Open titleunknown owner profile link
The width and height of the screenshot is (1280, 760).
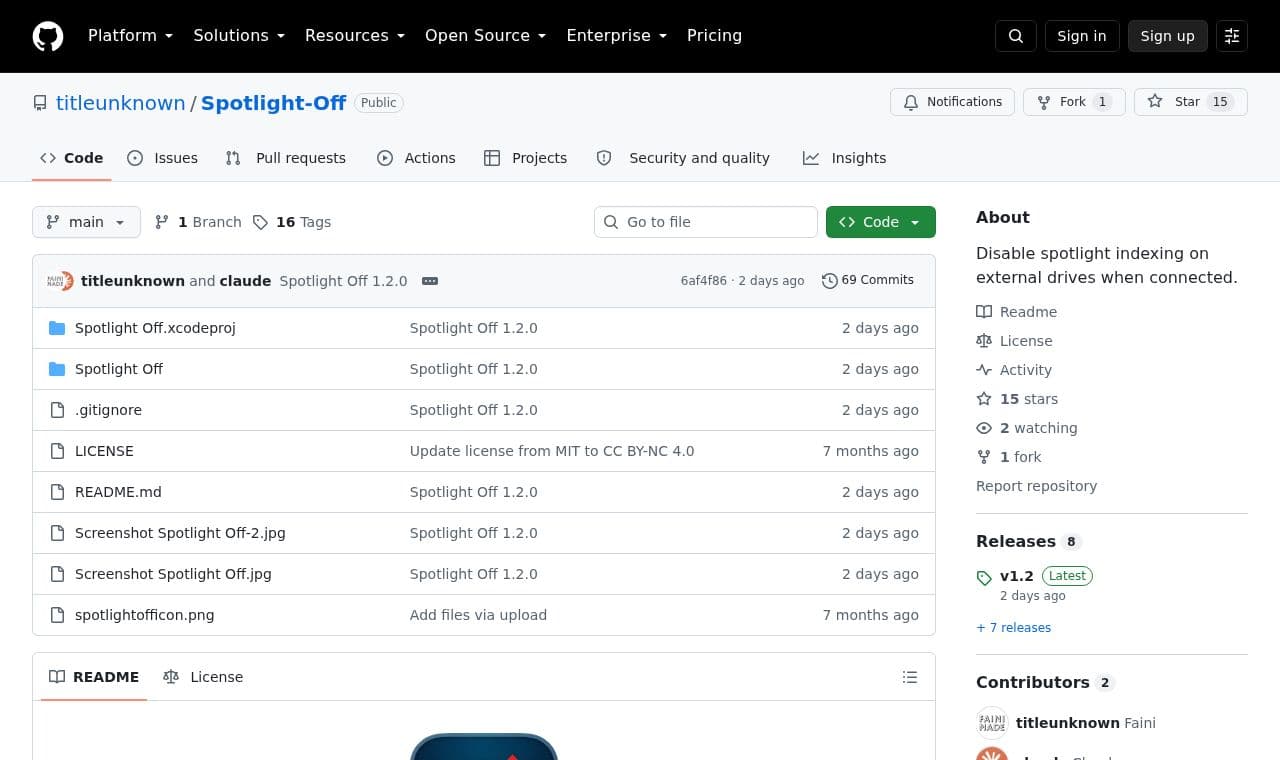121,103
